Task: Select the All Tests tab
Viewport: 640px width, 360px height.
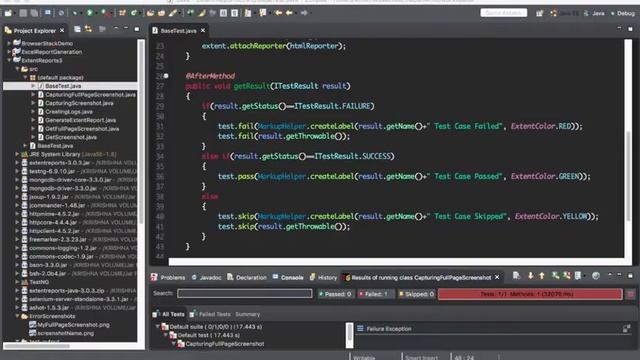Action: pos(169,314)
